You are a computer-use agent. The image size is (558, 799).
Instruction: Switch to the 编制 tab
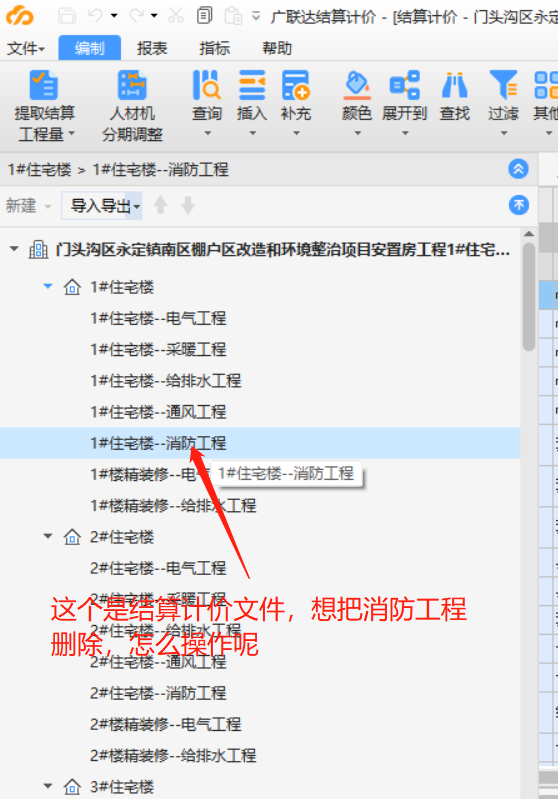pyautogui.click(x=90, y=48)
